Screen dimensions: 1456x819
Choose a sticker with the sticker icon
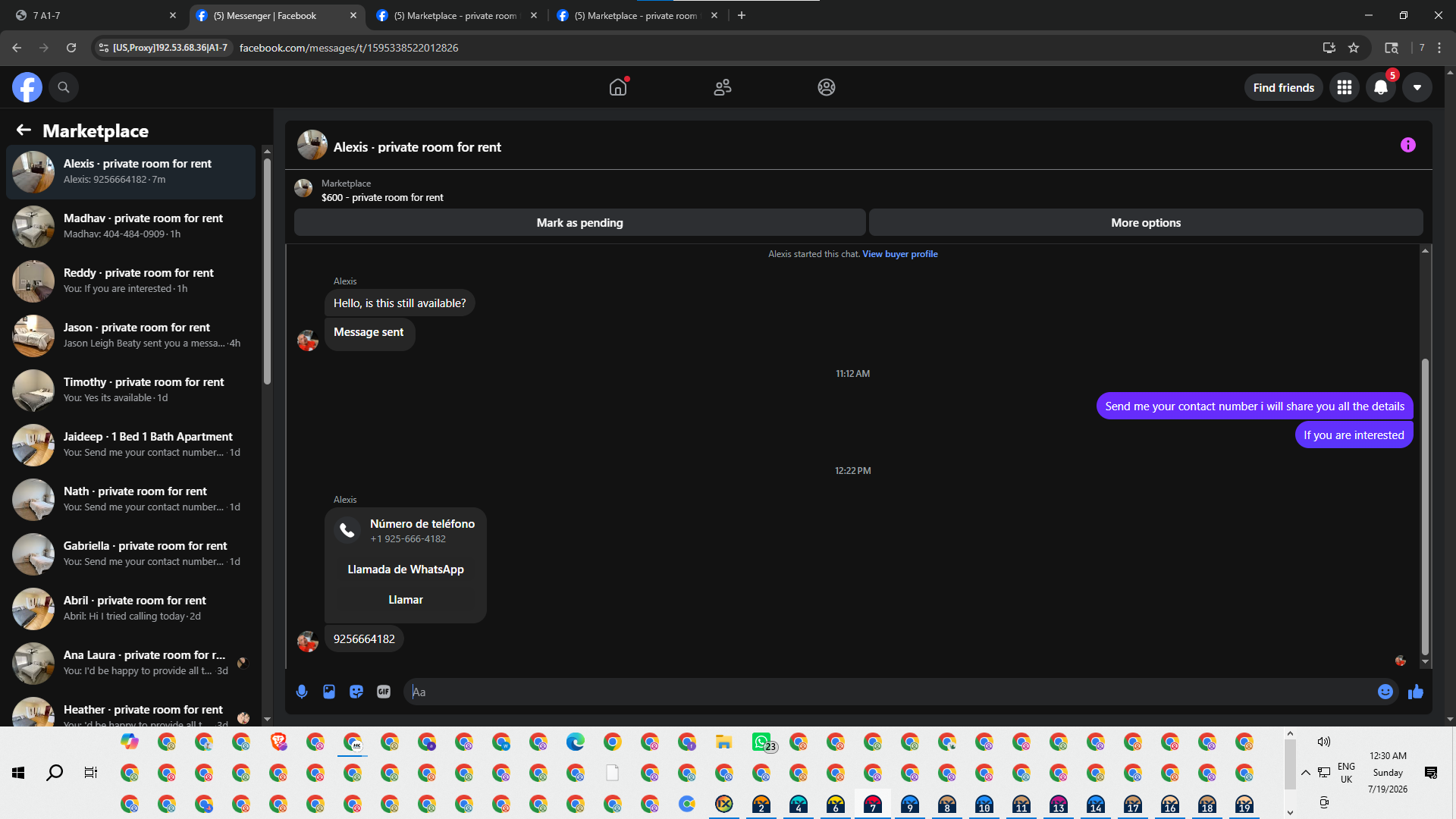click(356, 692)
